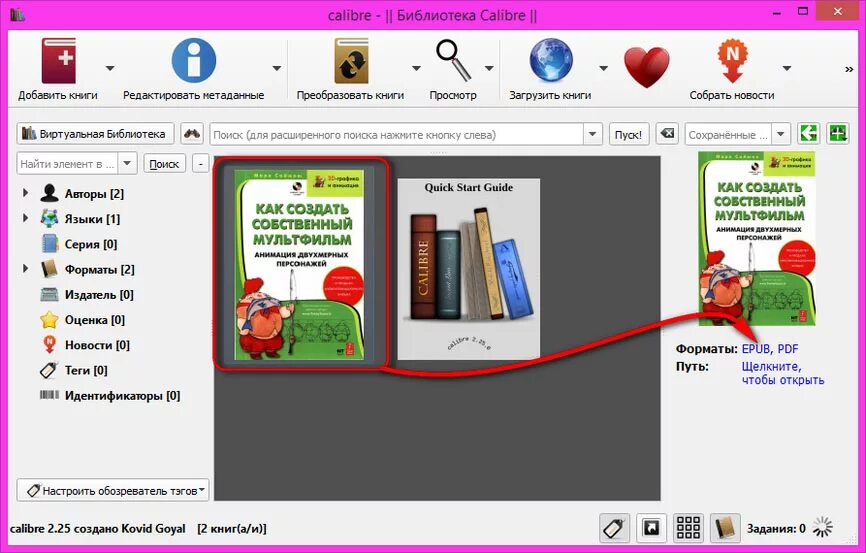The width and height of the screenshot is (866, 553).
Task: Click the Преобразовать книги convert icon
Action: (351, 61)
